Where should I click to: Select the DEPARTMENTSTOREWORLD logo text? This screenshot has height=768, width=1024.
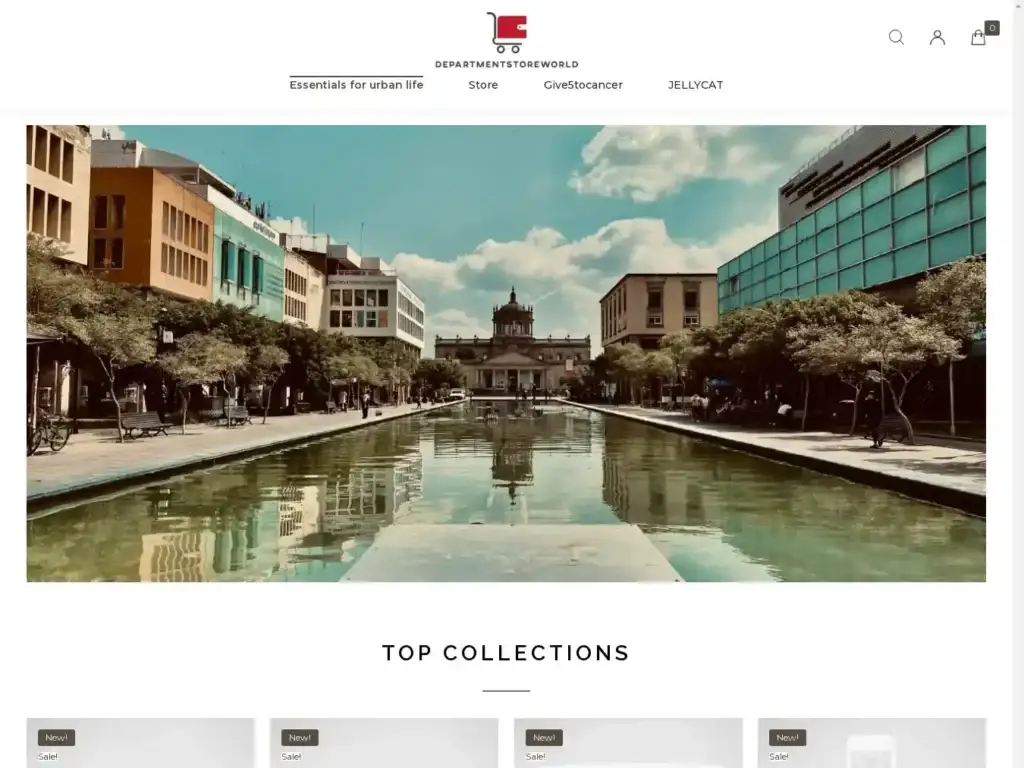(507, 63)
